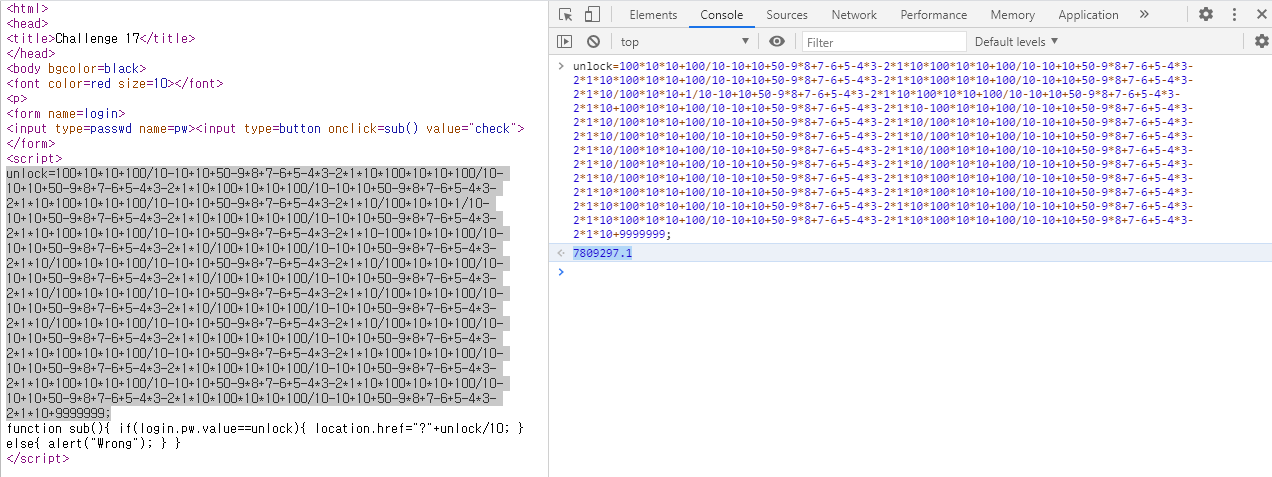This screenshot has width=1272, height=477.
Task: Focus the console Filter input field
Action: pyautogui.click(x=884, y=42)
